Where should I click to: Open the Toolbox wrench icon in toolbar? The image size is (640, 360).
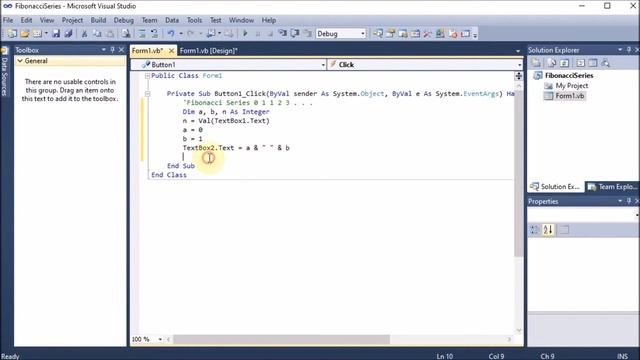click(x=428, y=34)
